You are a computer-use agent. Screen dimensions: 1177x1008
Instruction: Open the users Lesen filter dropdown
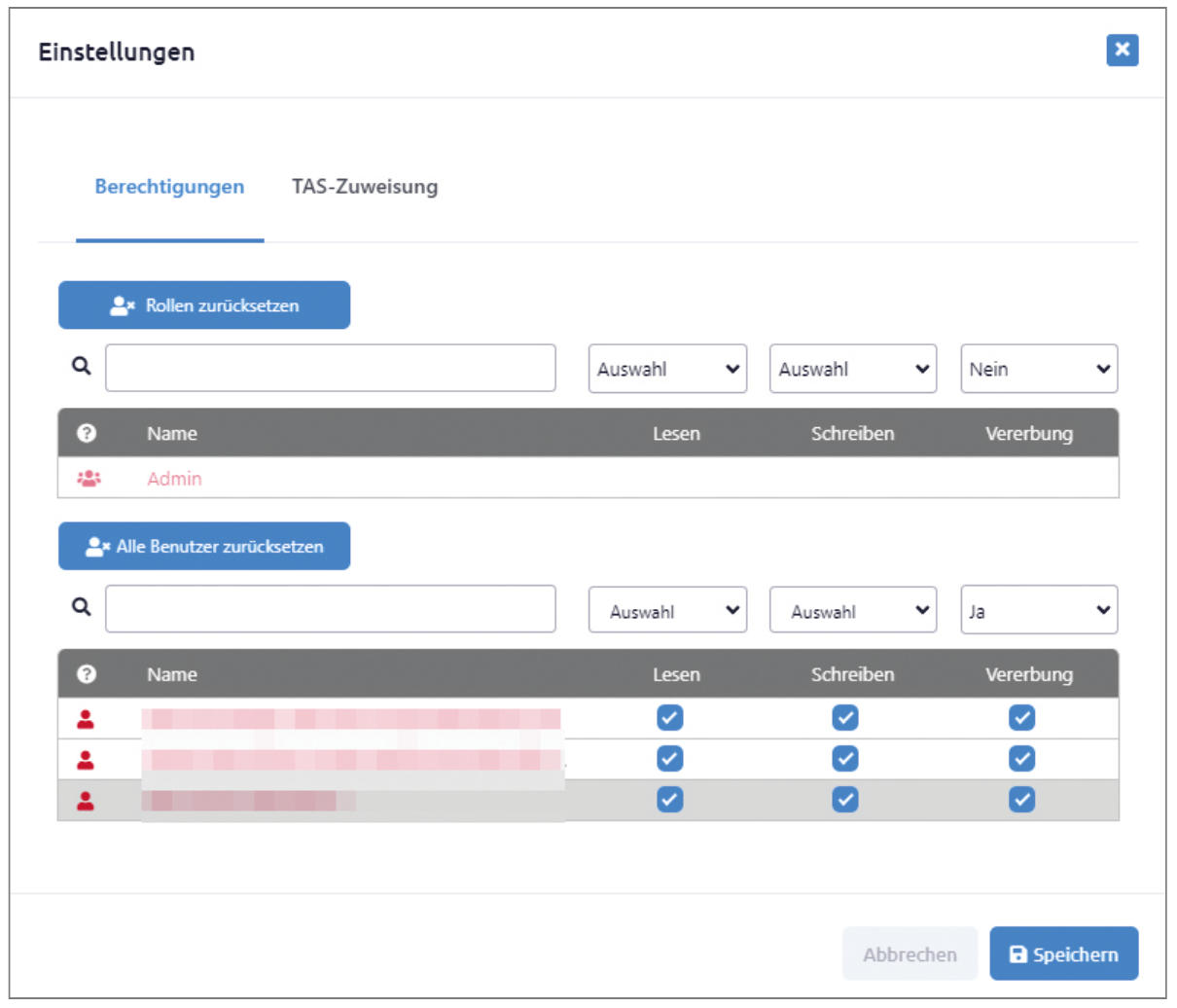(667, 610)
